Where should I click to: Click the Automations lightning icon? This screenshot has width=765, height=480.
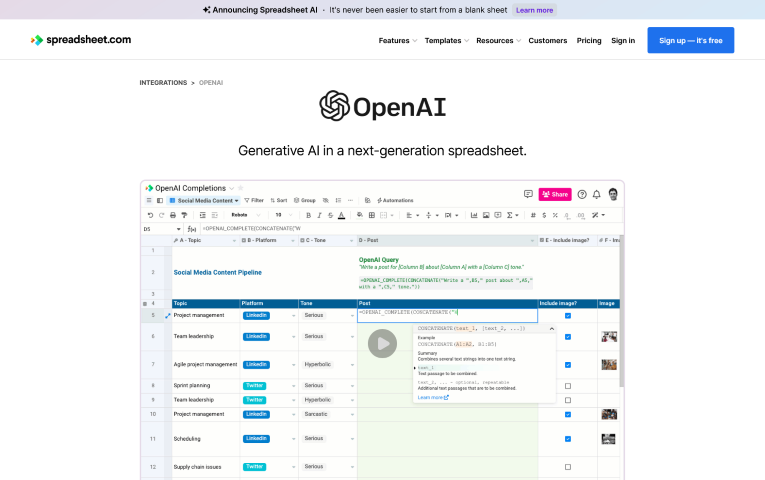[x=378, y=200]
